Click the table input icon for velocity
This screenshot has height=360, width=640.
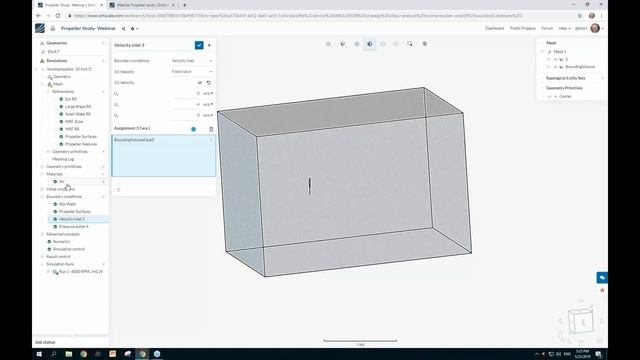click(x=200, y=82)
